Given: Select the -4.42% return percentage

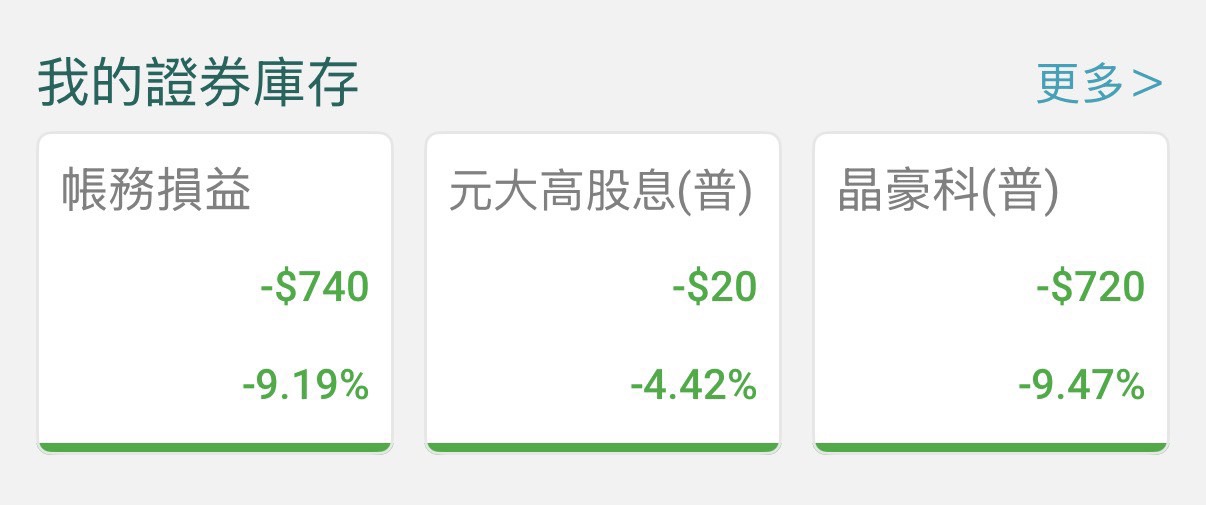Looking at the screenshot, I should (x=693, y=385).
